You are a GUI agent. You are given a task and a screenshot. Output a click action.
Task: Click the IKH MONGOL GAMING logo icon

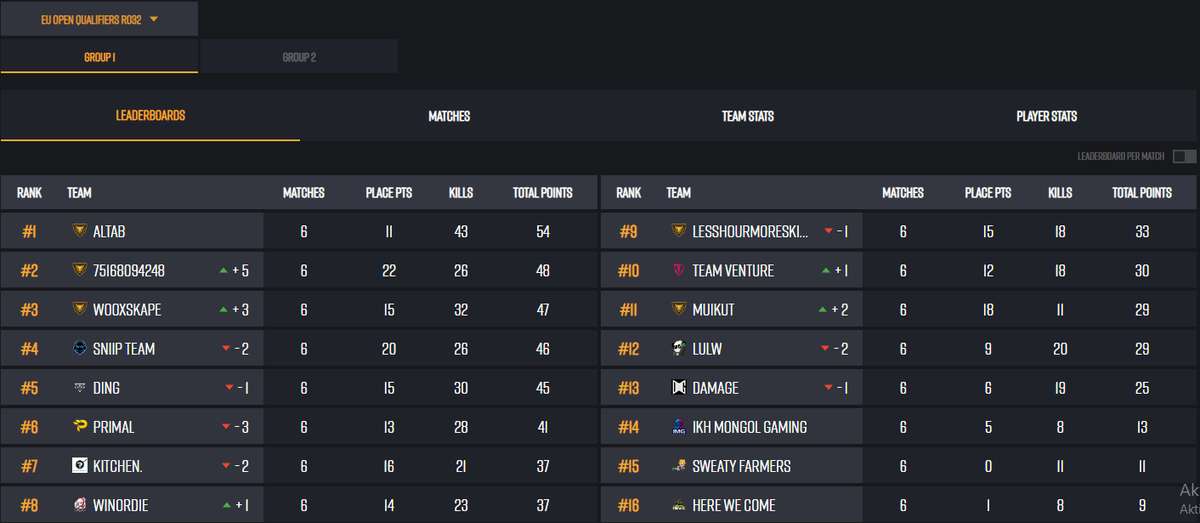[x=679, y=427]
